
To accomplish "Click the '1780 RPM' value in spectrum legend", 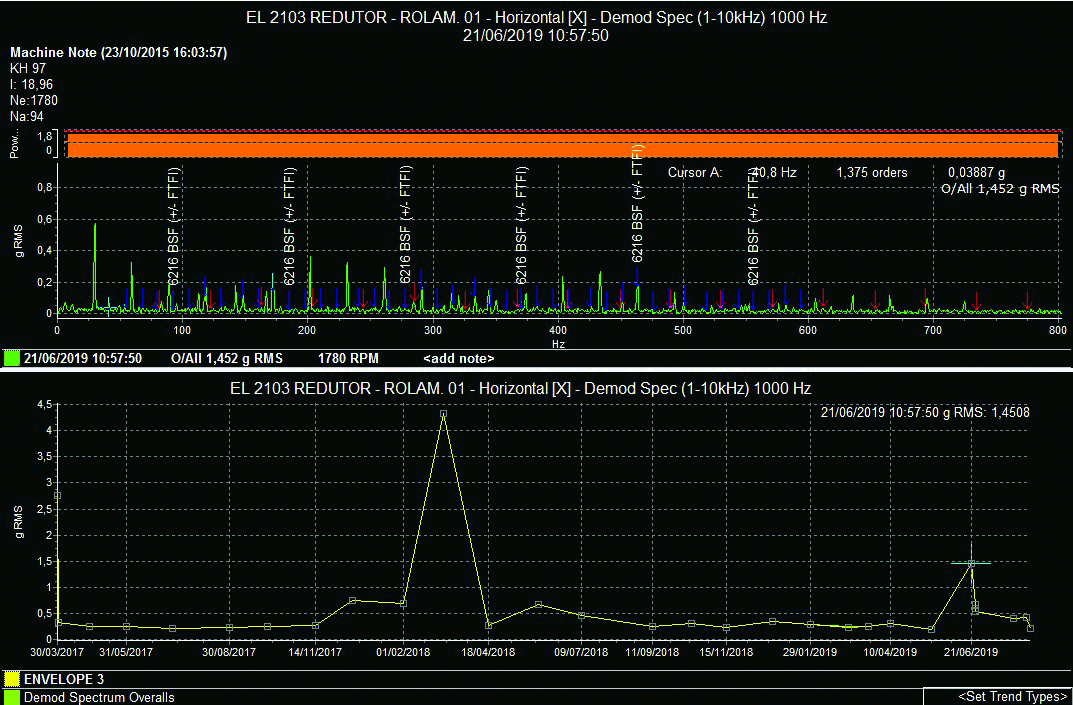I will tap(348, 358).
